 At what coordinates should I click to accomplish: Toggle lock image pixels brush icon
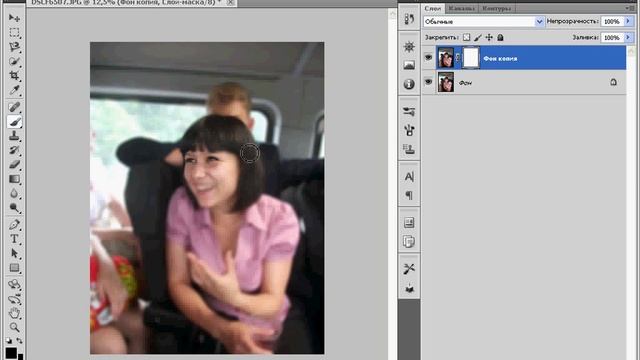pos(478,38)
